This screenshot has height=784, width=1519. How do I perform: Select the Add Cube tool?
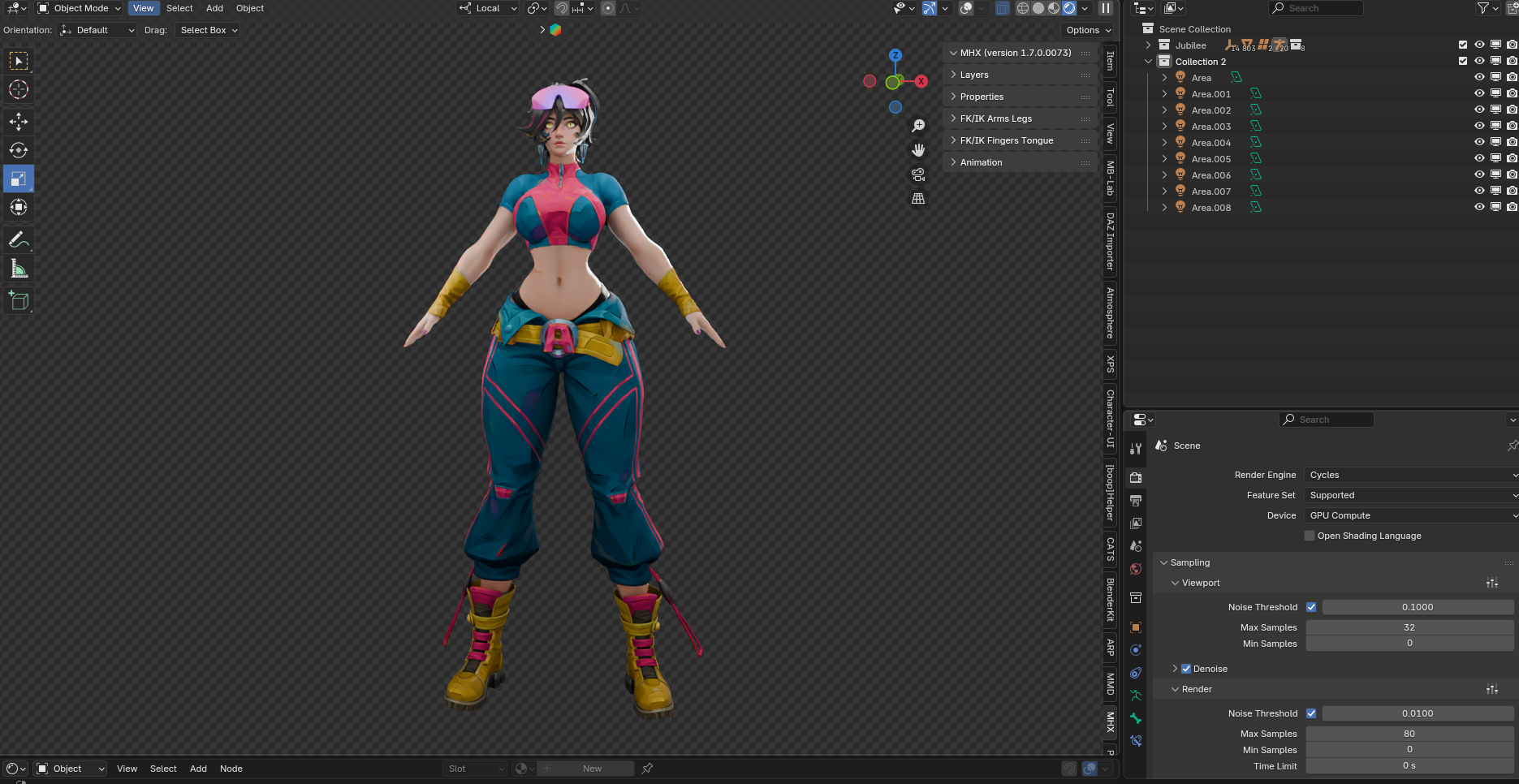(19, 301)
